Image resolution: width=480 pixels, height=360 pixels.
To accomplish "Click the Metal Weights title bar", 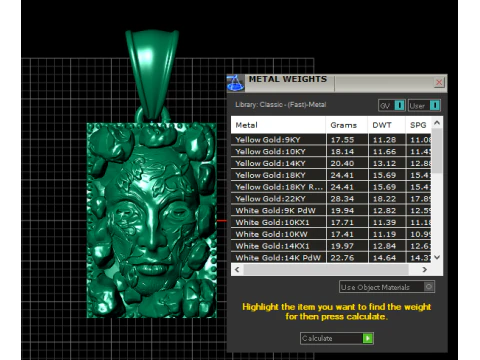I will click(x=337, y=83).
